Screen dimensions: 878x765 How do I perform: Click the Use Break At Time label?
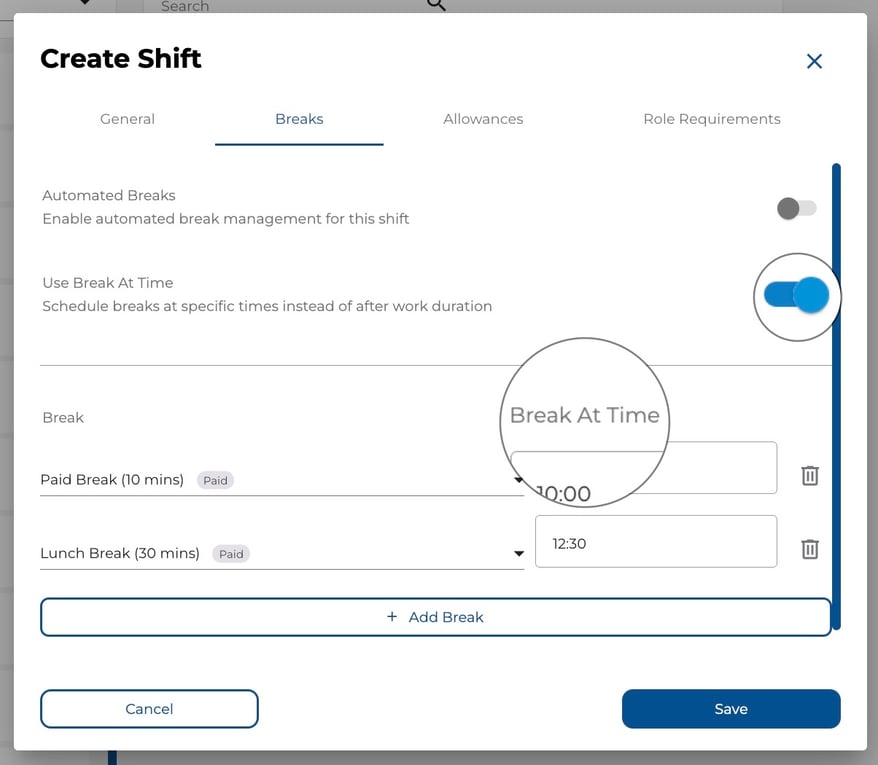[108, 283]
